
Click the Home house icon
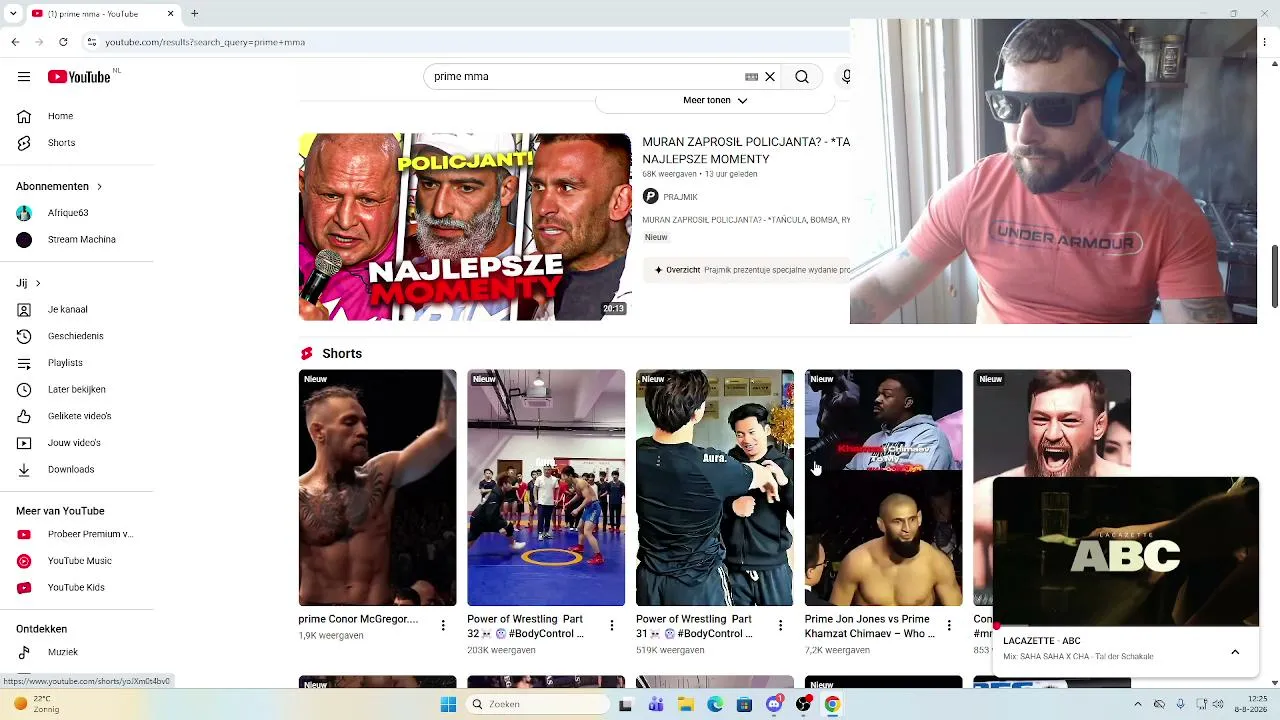tap(24, 116)
